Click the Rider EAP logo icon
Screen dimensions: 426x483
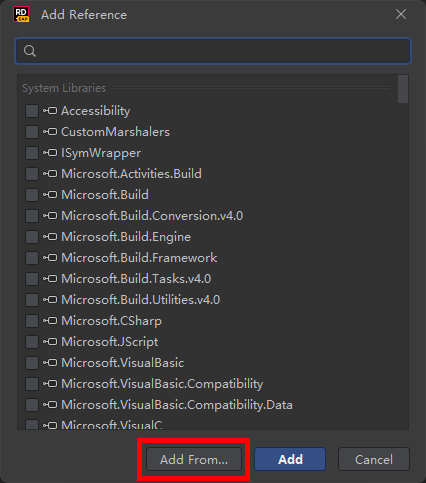(x=21, y=14)
